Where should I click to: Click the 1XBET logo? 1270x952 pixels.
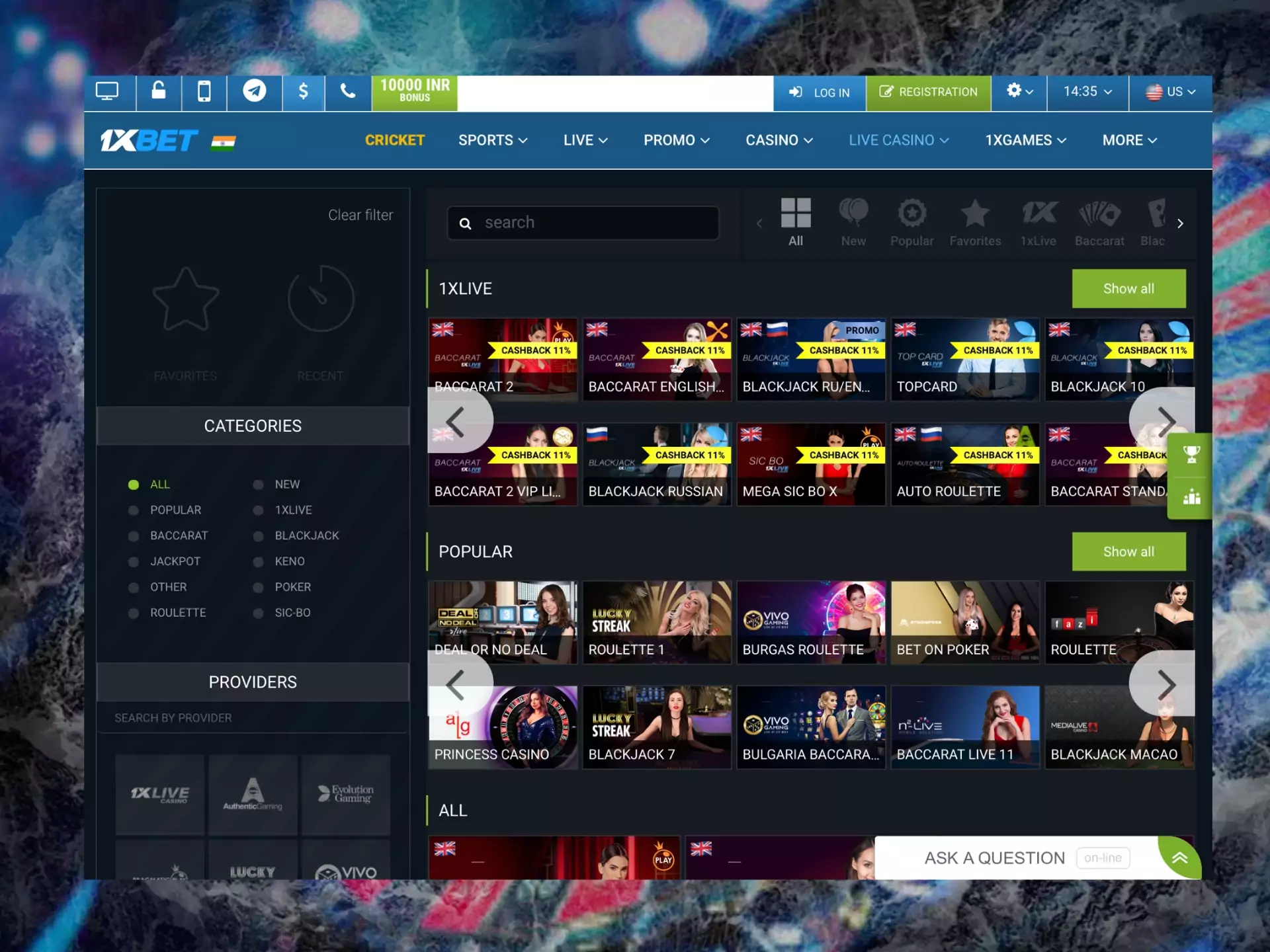coord(149,140)
